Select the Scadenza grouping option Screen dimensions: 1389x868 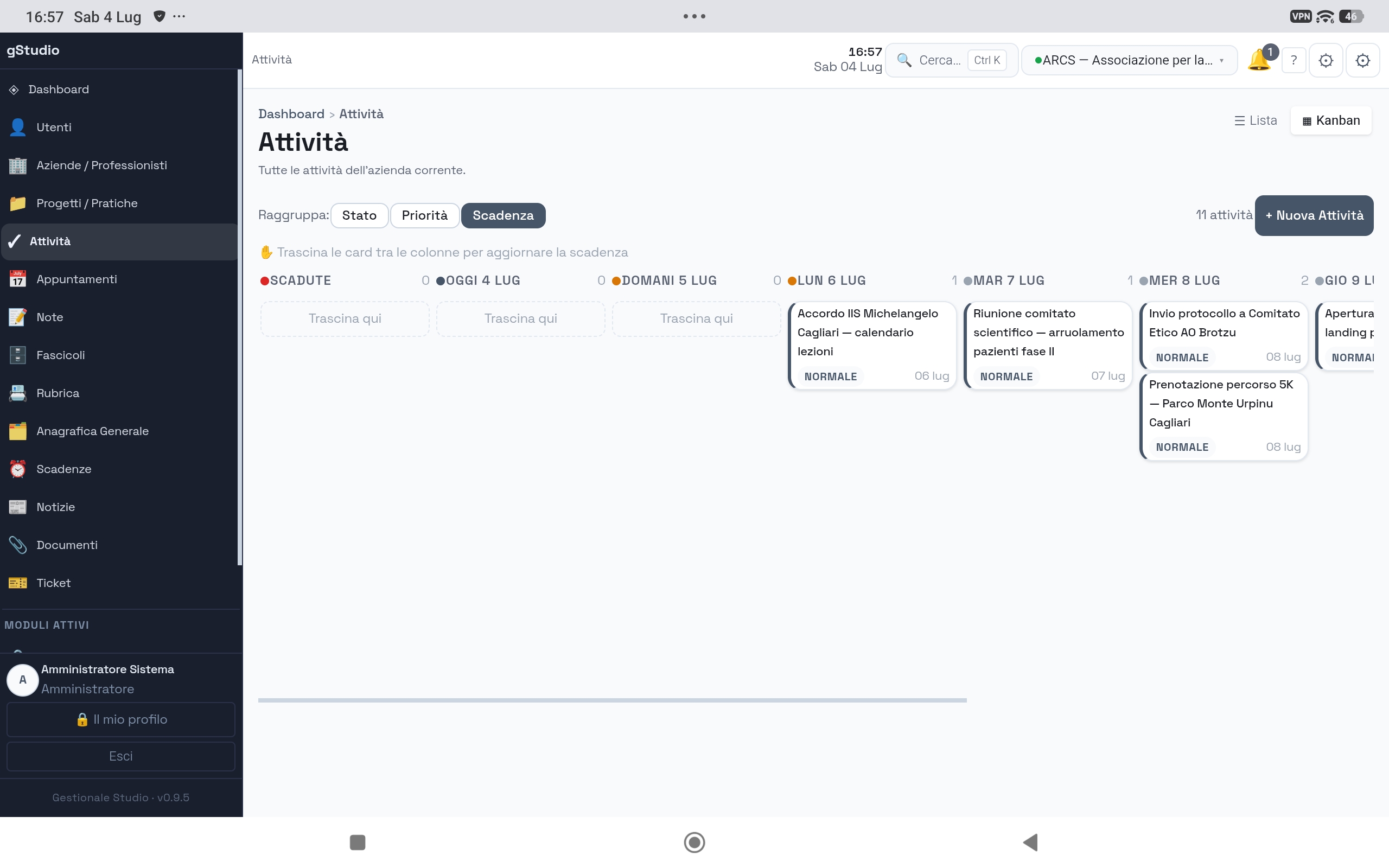[x=504, y=215]
